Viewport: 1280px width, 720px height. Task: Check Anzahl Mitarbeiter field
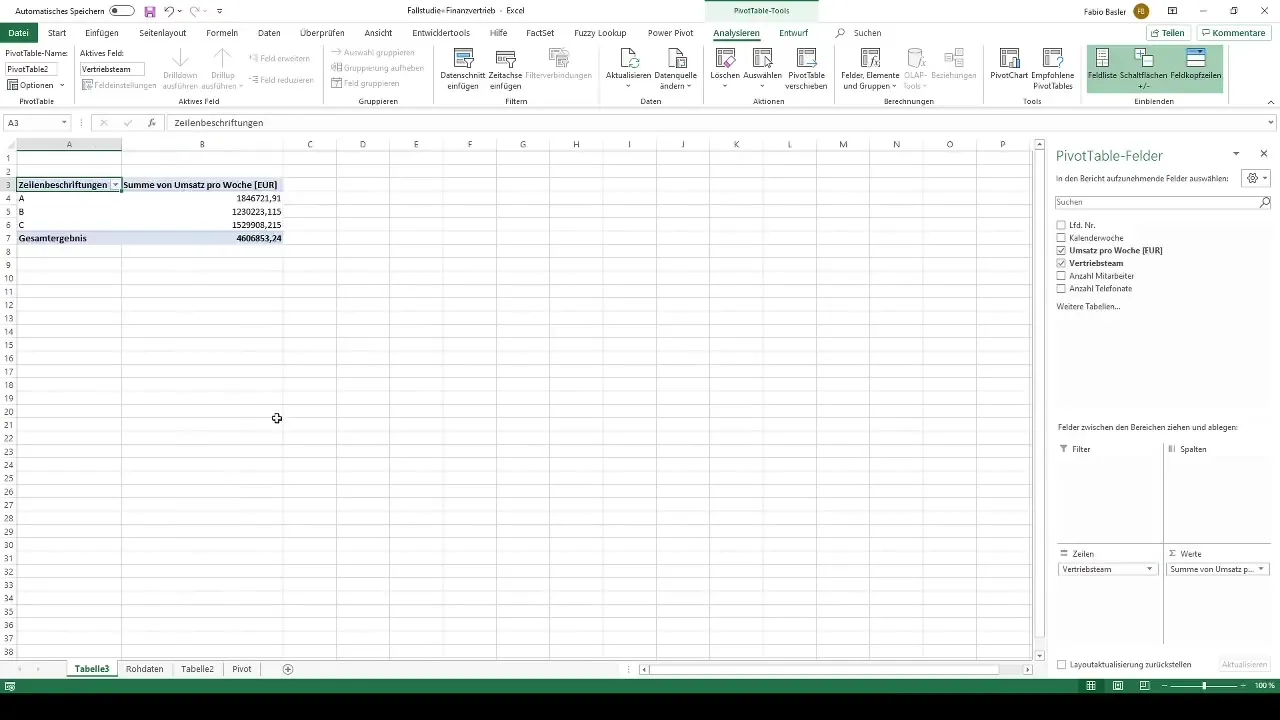coord(1061,276)
